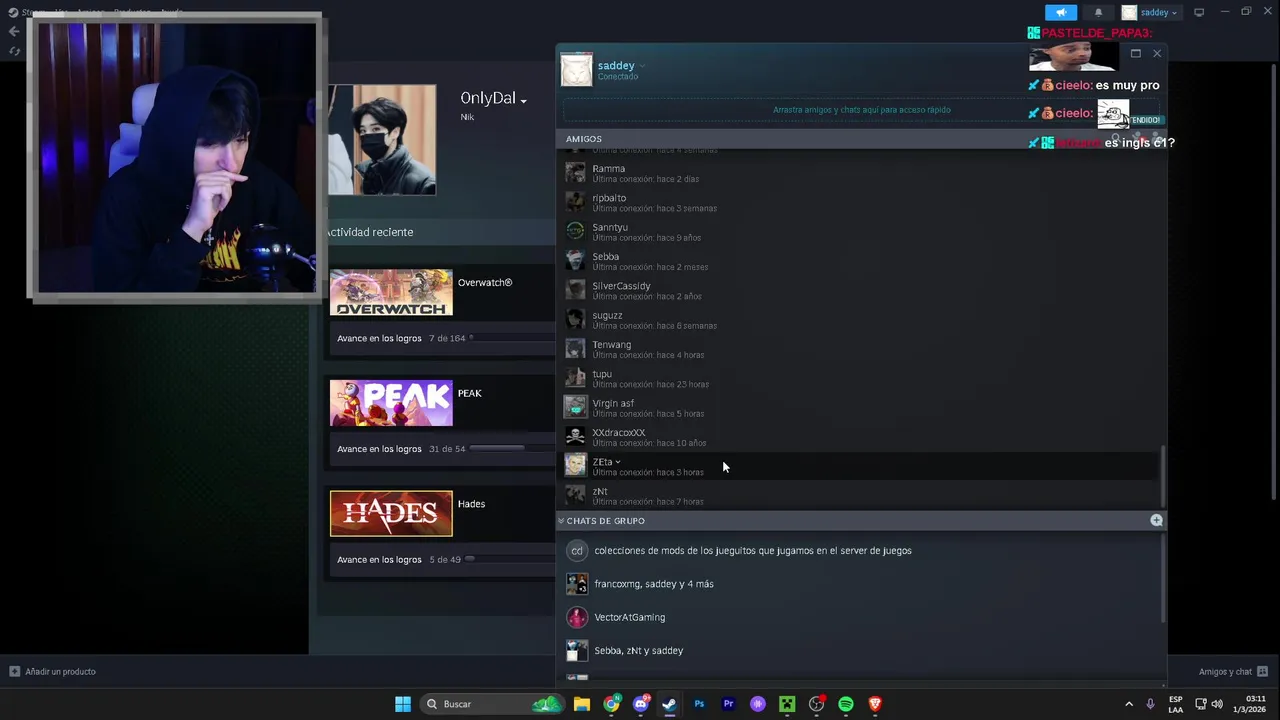Click the Hades game title link
This screenshot has width=1280, height=720.
pyautogui.click(x=471, y=504)
